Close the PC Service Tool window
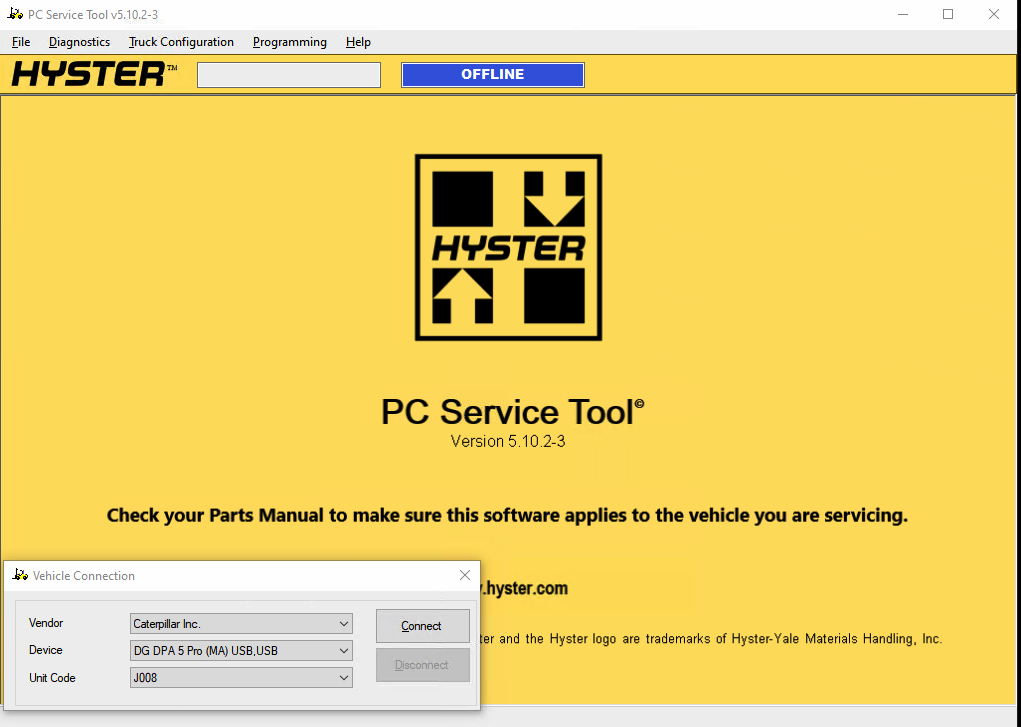Viewport: 1021px width, 727px height. 994,14
